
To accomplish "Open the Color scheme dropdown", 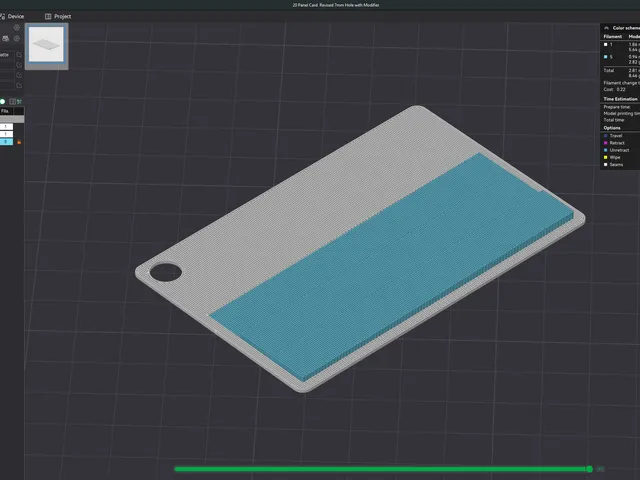I will [626, 28].
